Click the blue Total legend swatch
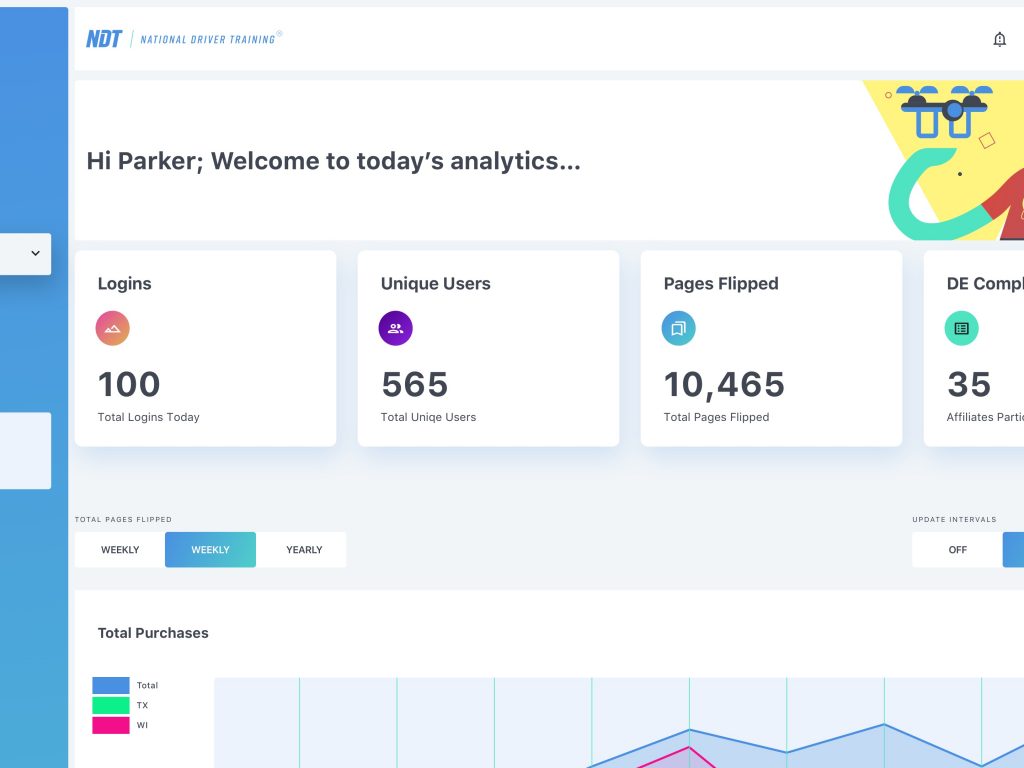 [111, 685]
